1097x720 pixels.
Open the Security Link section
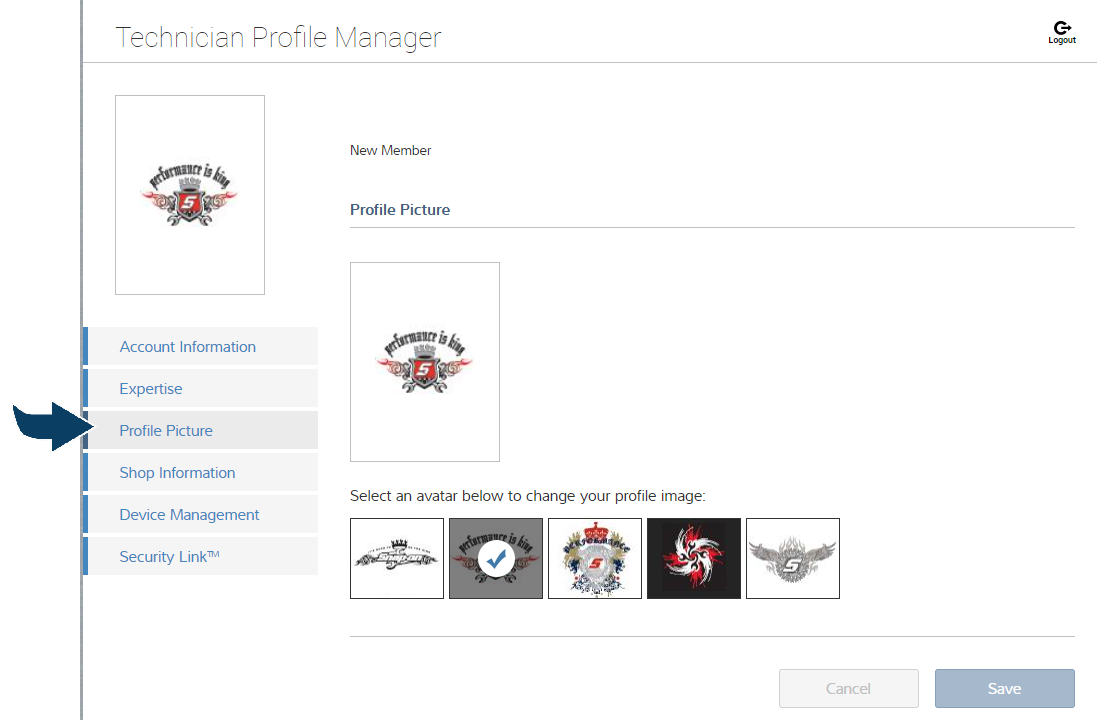click(x=169, y=557)
